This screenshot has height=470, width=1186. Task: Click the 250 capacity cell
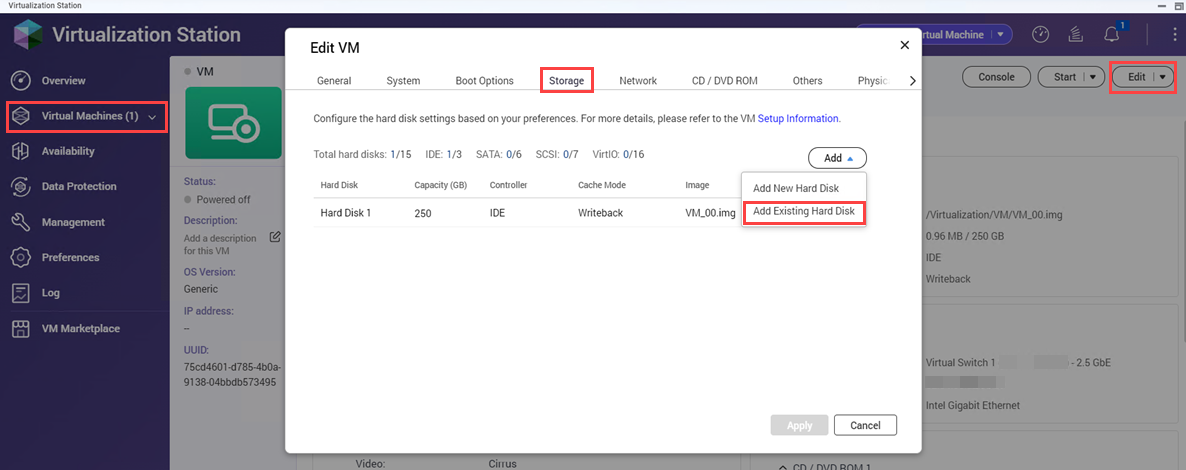click(x=423, y=213)
